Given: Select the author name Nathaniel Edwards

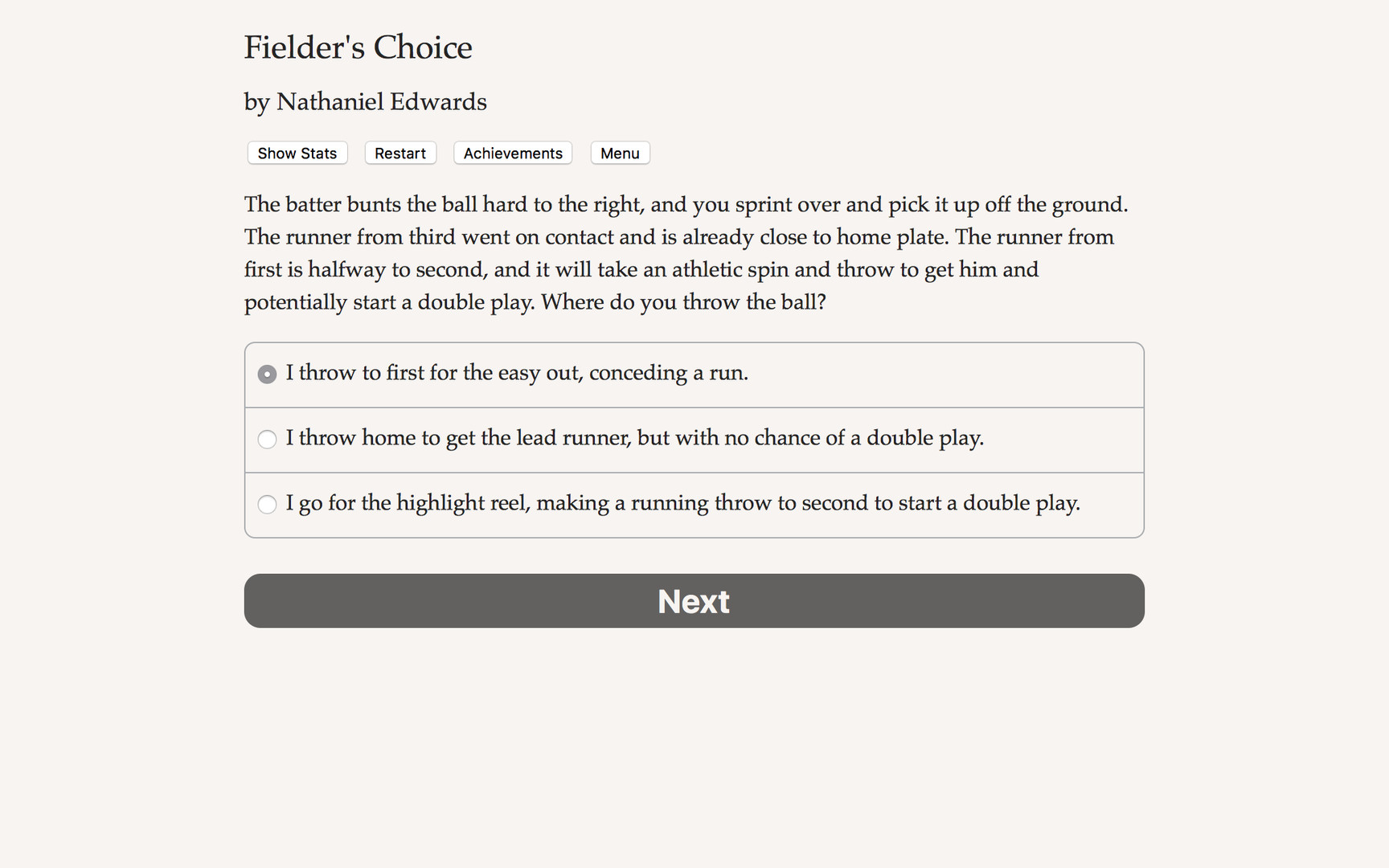Looking at the screenshot, I should point(365,102).
